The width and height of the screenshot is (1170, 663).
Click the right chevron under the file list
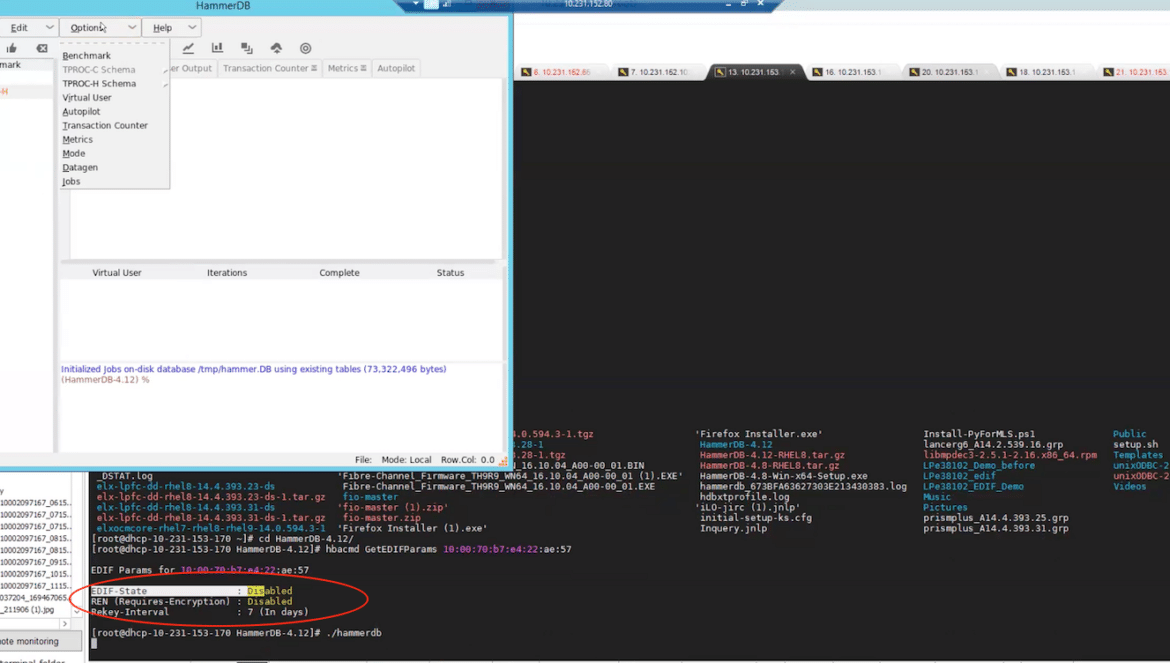[x=64, y=623]
